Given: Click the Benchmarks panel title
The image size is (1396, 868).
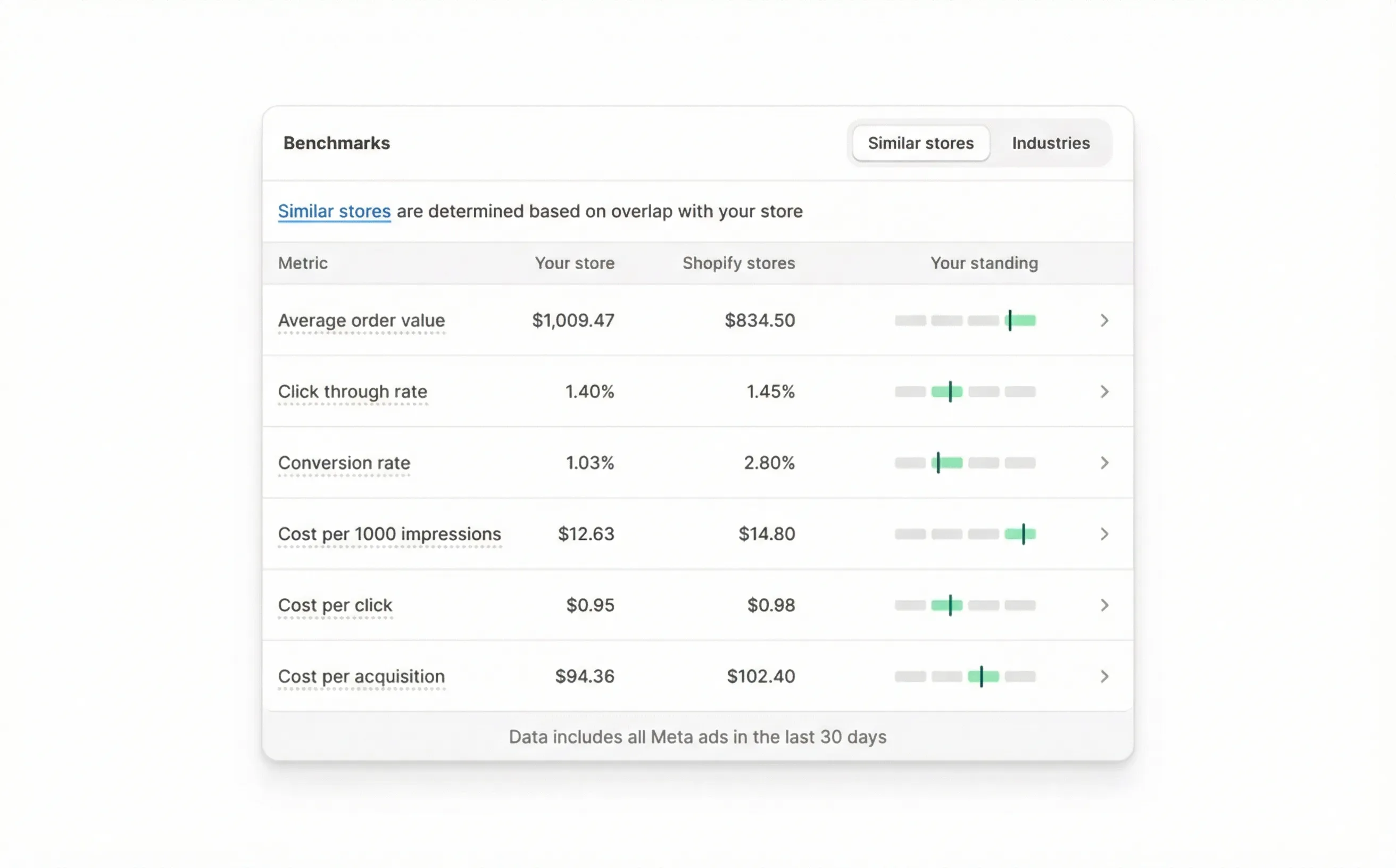Looking at the screenshot, I should click(337, 143).
